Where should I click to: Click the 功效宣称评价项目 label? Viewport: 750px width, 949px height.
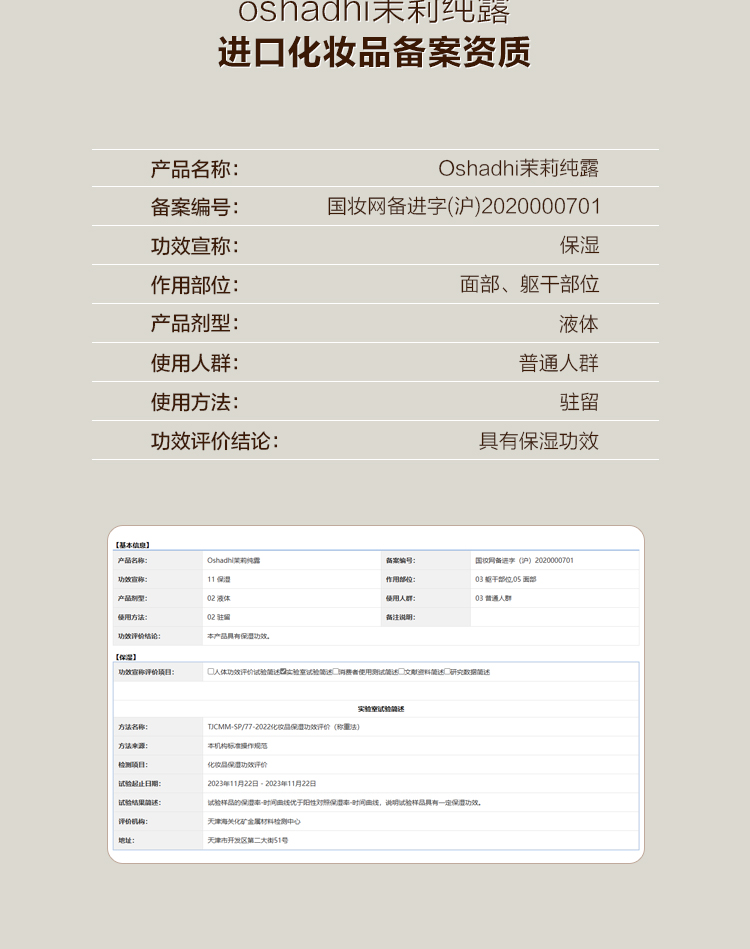146,672
